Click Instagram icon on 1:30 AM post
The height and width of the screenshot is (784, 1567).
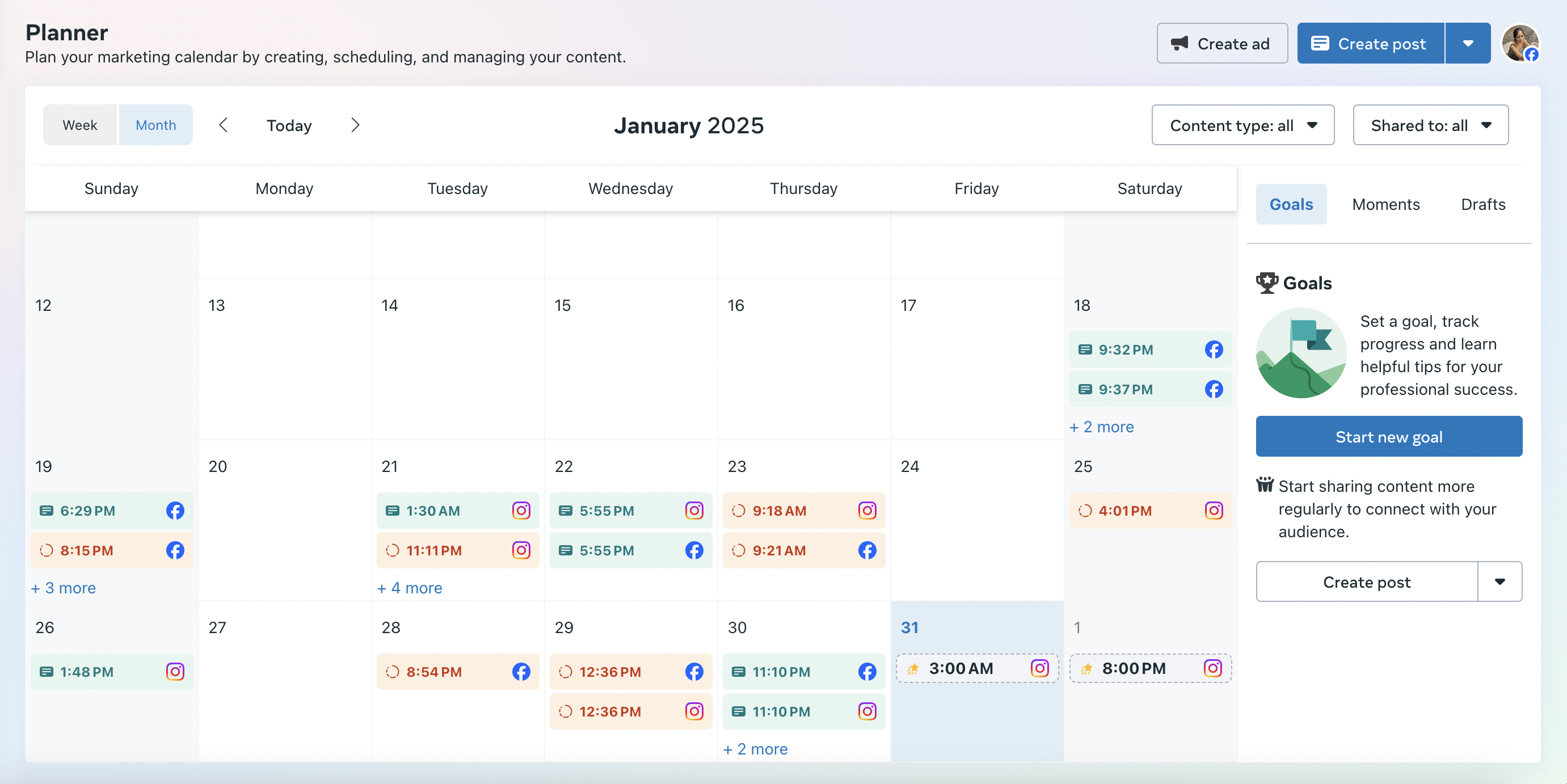coord(521,511)
